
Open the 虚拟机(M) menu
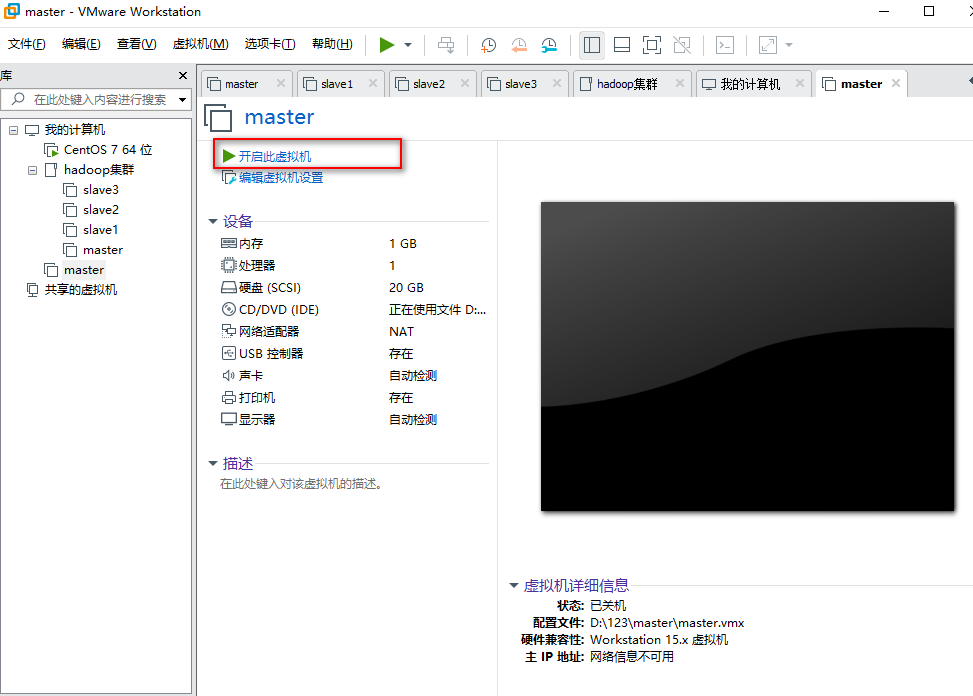(x=200, y=44)
